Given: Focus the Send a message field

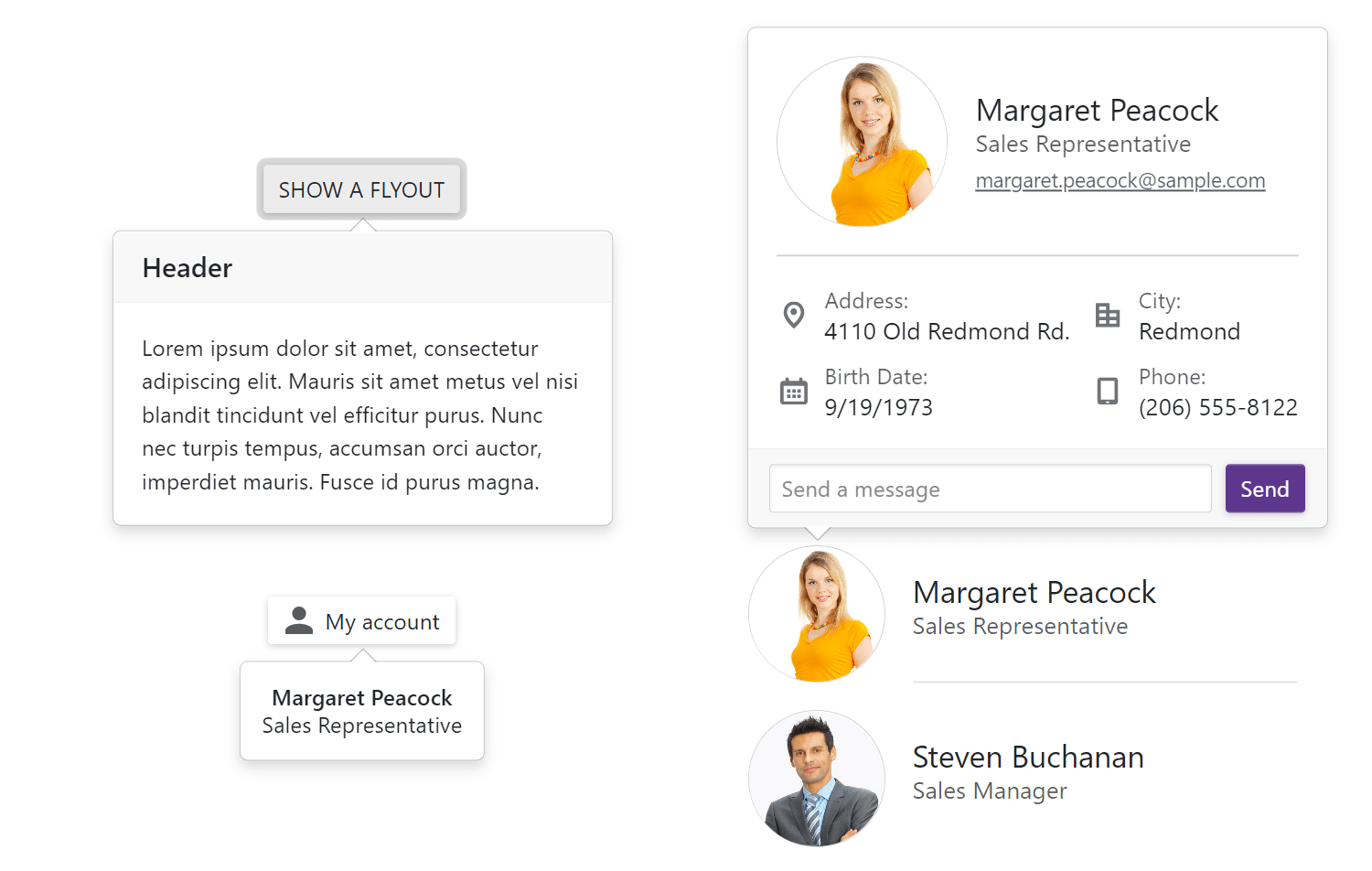Looking at the screenshot, I should (x=990, y=489).
